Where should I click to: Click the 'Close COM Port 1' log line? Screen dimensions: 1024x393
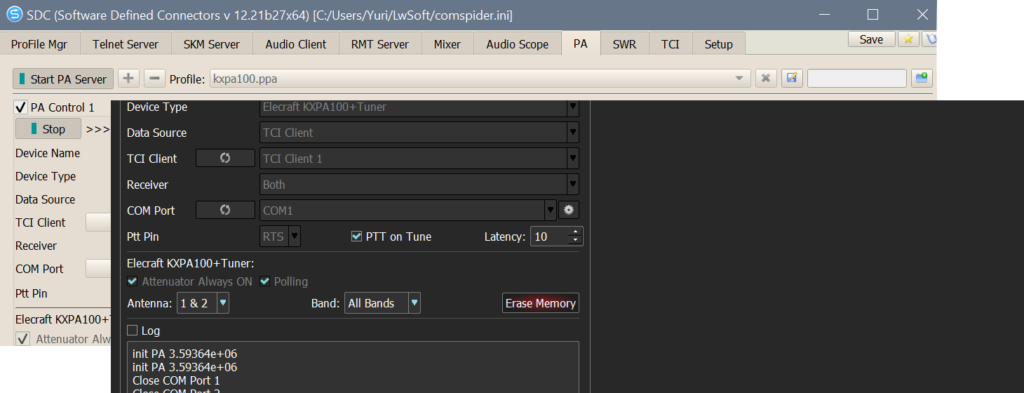176,380
